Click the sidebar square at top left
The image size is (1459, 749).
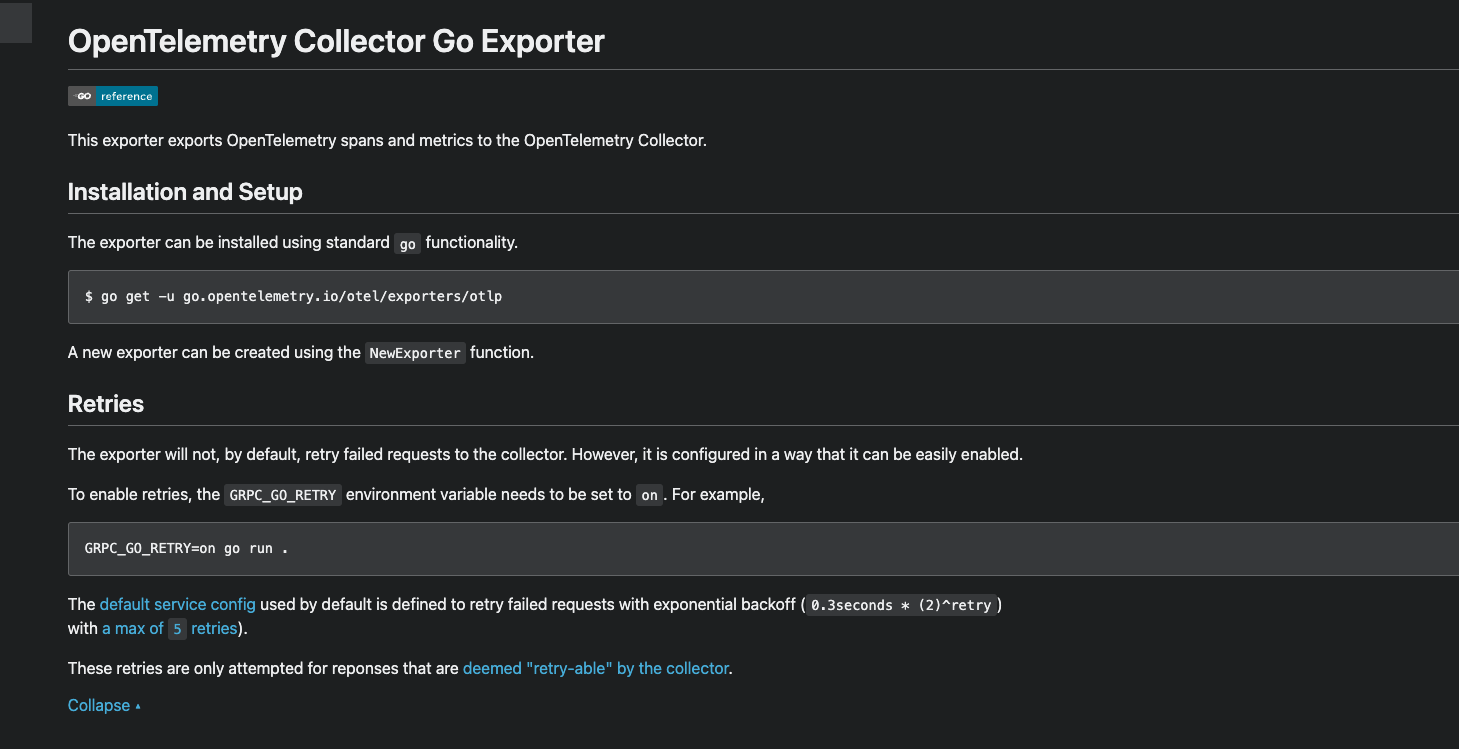click(x=14, y=22)
